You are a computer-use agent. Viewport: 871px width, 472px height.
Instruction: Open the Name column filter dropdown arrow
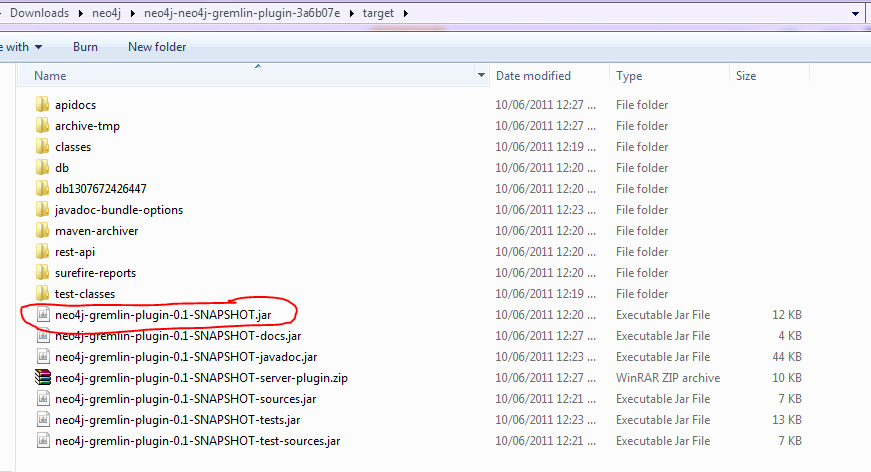(x=481, y=76)
